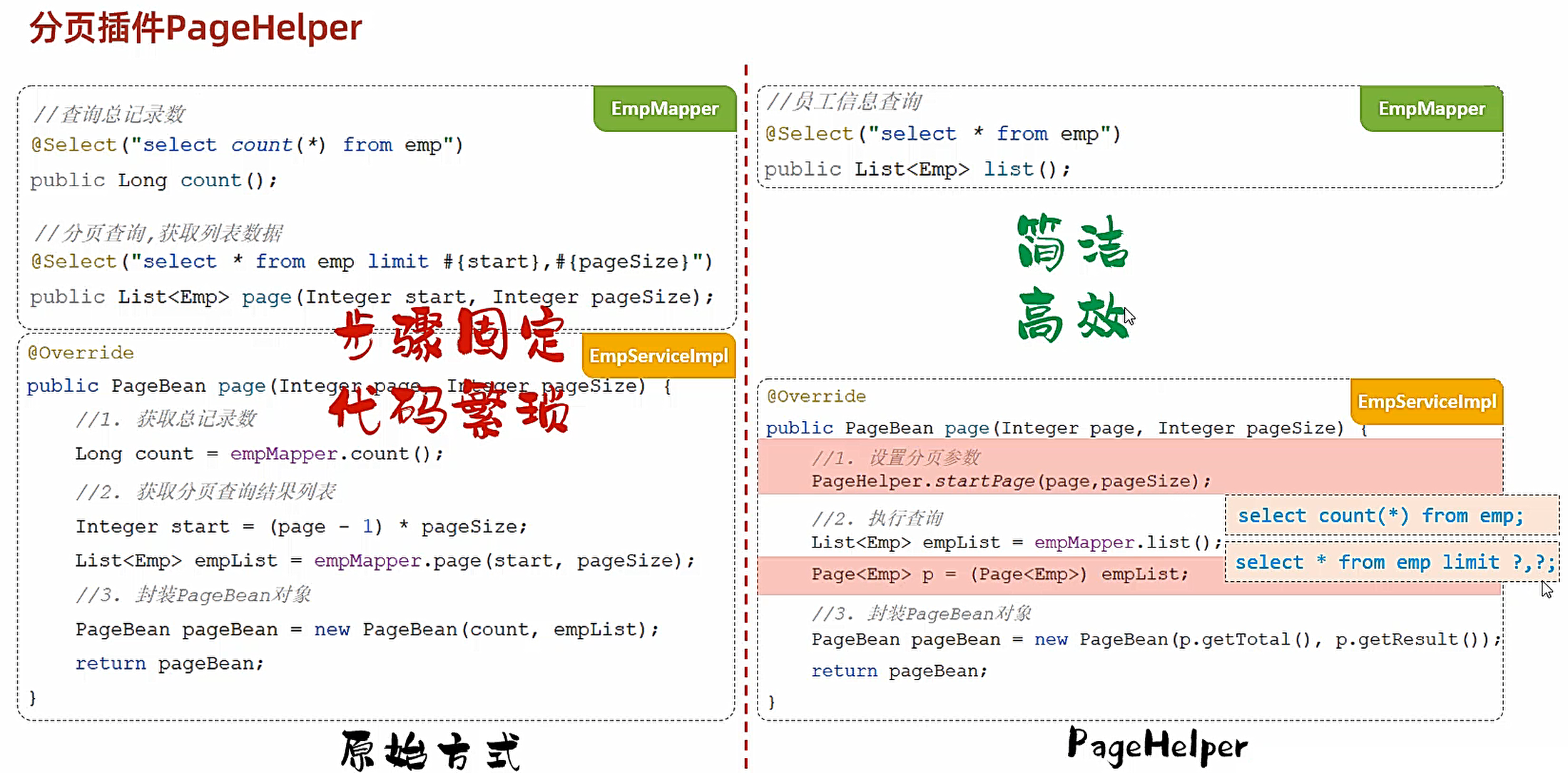Click the handwritten caption PageHelper at the bottom
Screen dimensions: 1568x773
click(1157, 746)
